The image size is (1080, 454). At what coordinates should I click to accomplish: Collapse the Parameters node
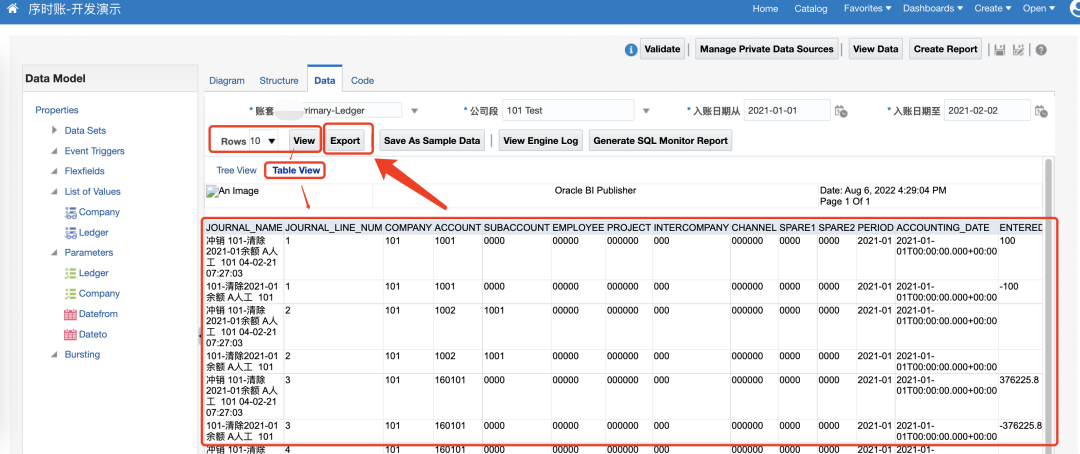coord(54,253)
